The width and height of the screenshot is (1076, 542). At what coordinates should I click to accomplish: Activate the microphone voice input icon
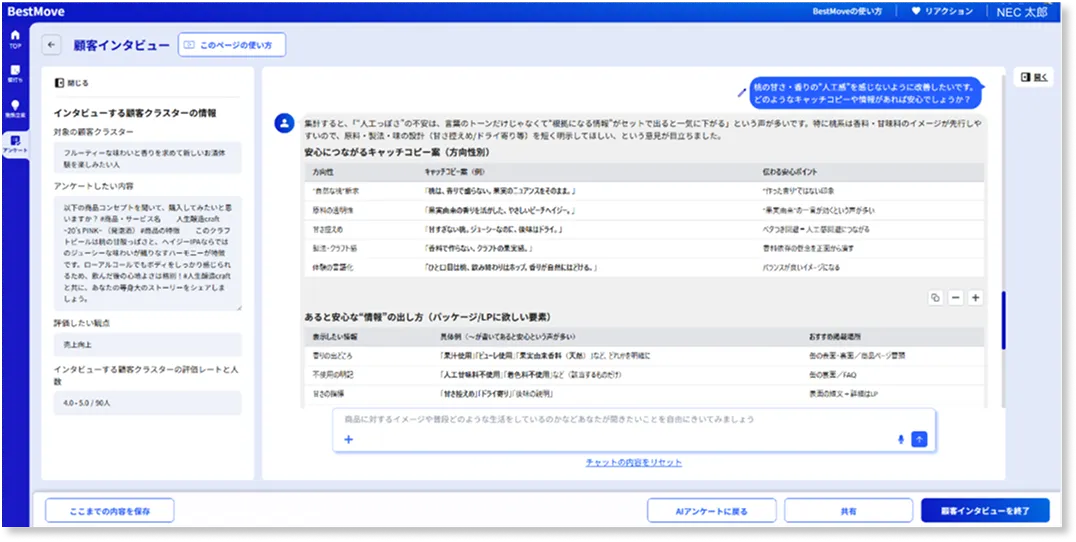pos(901,440)
